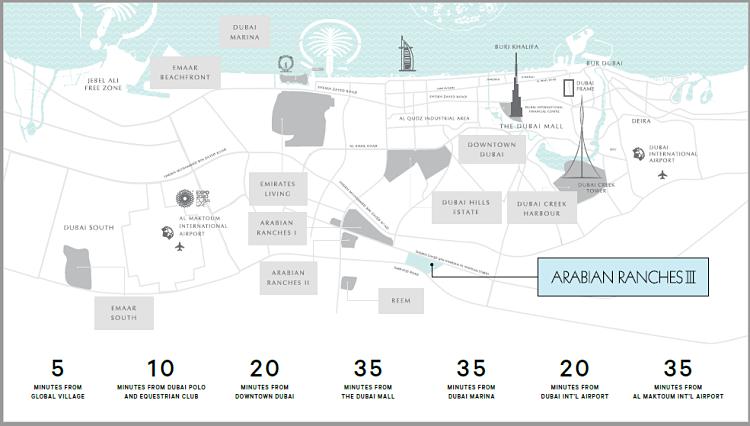Click Dubai International Airport text on map
This screenshot has width=750, height=426.
(673, 154)
